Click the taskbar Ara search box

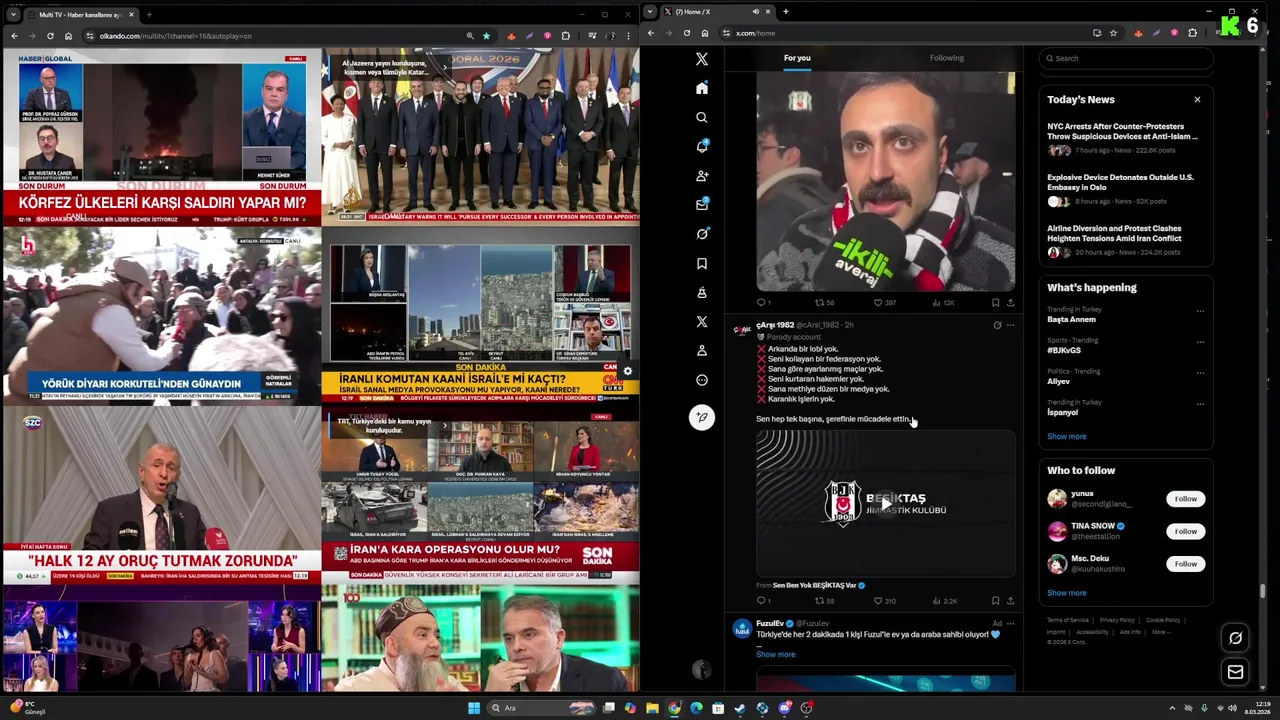[x=541, y=708]
